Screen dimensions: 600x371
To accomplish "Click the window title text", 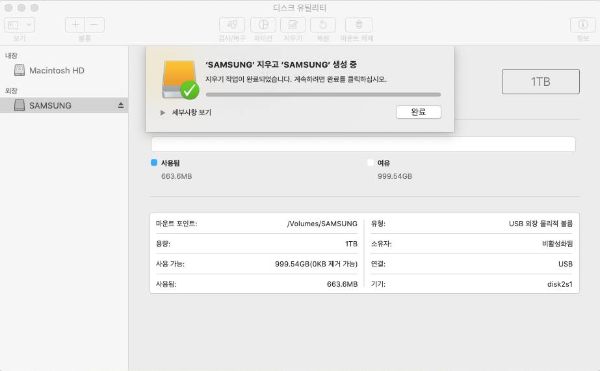I will pyautogui.click(x=300, y=8).
